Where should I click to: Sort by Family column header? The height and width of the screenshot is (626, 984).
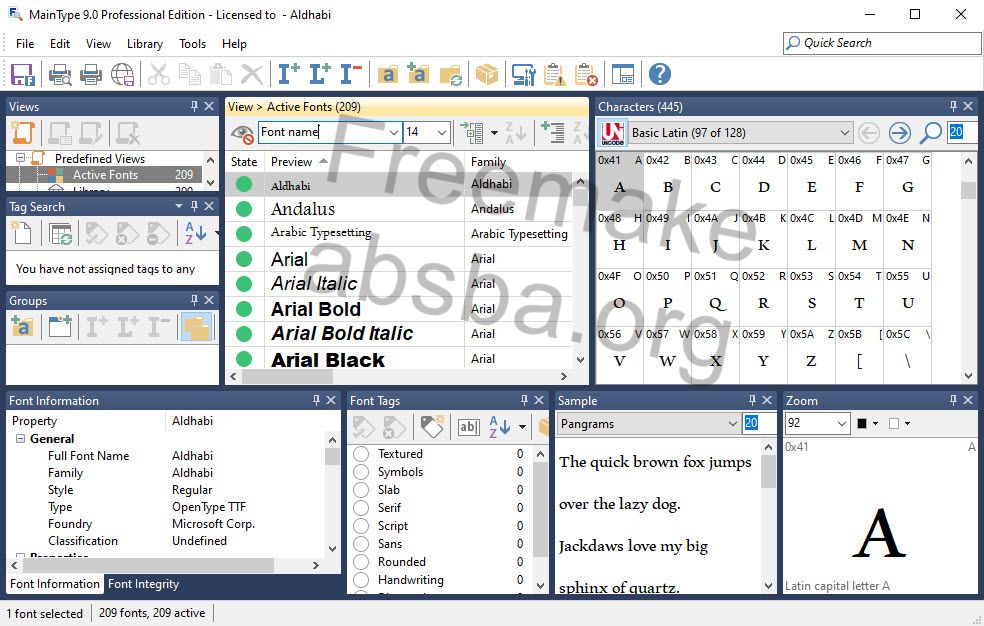(518, 162)
